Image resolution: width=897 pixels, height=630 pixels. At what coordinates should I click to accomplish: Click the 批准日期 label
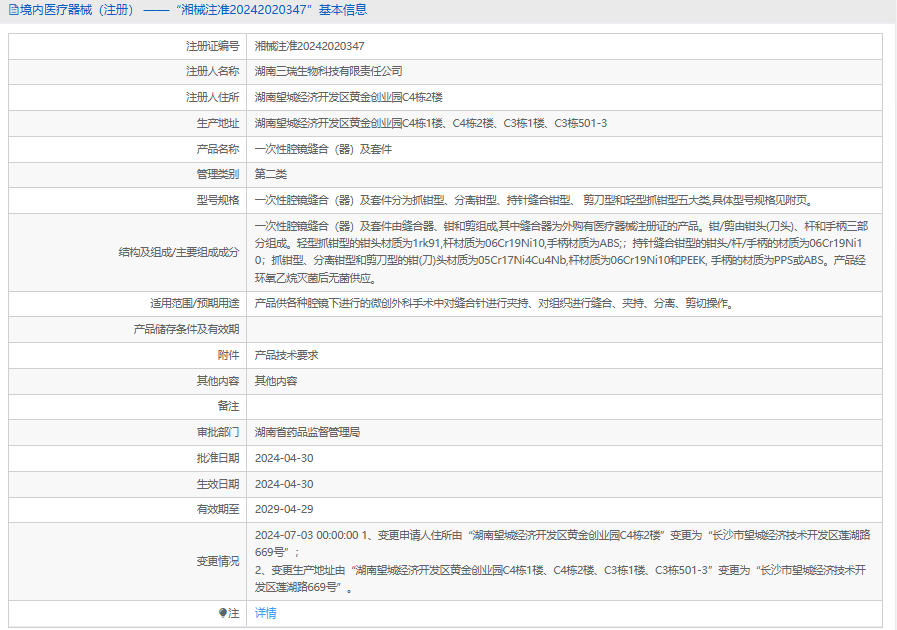218,458
